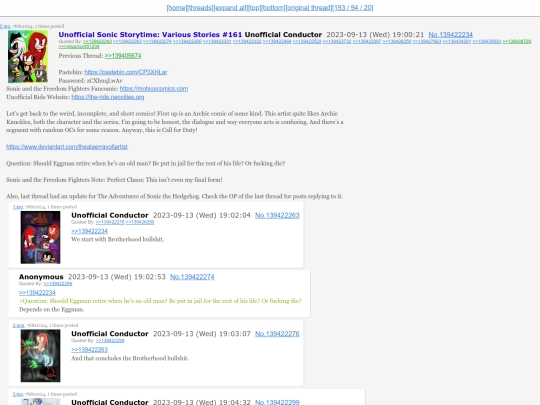
Task: Open post number No.139422234
Action: 450,35
